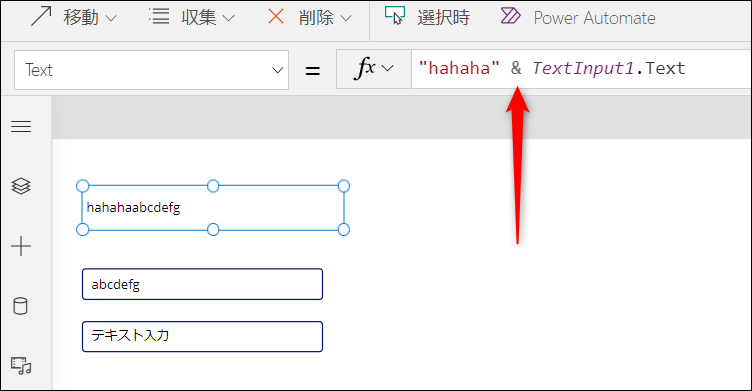Expand the 移動 dropdown chevron

tap(111, 19)
